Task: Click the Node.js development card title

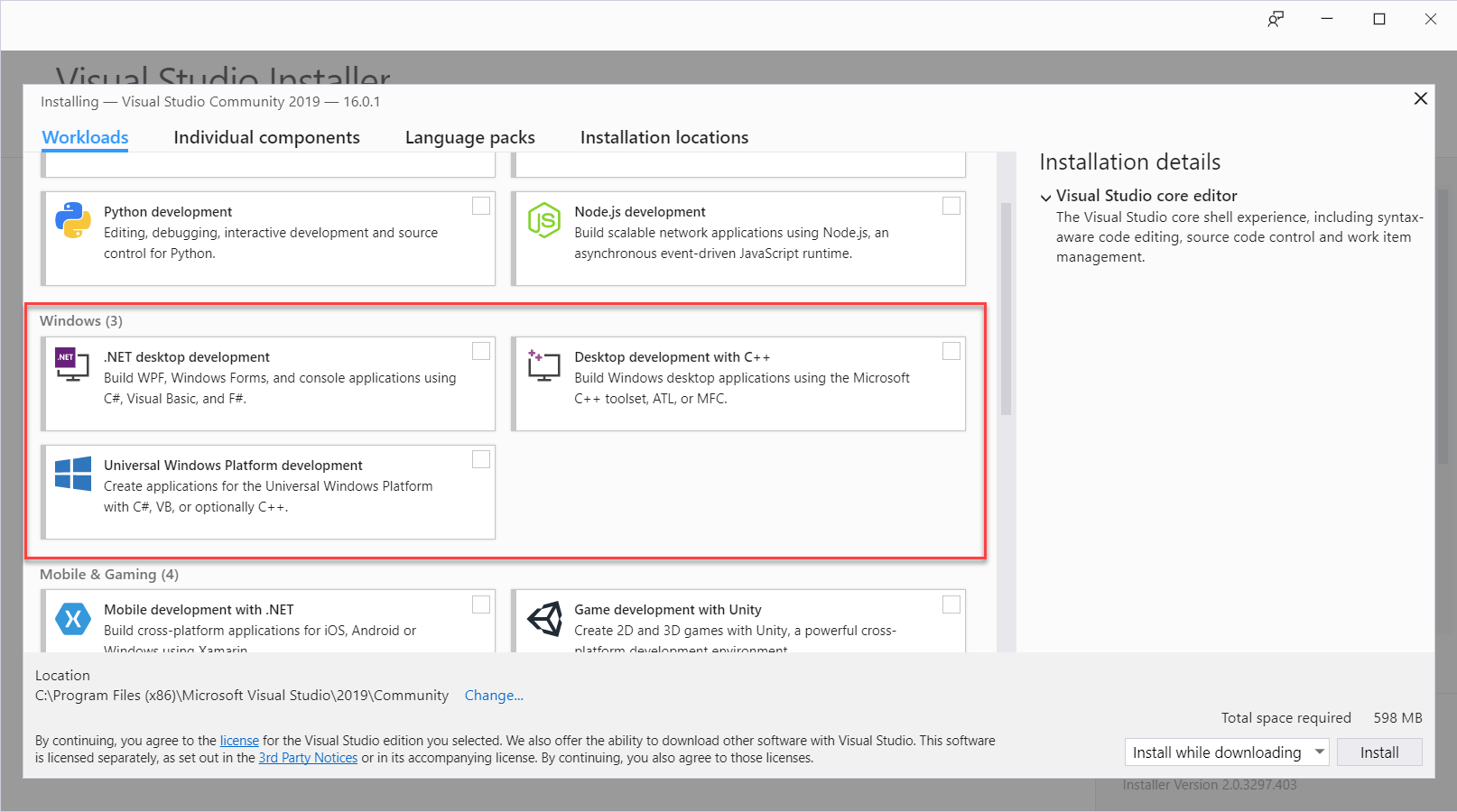Action: [640, 212]
